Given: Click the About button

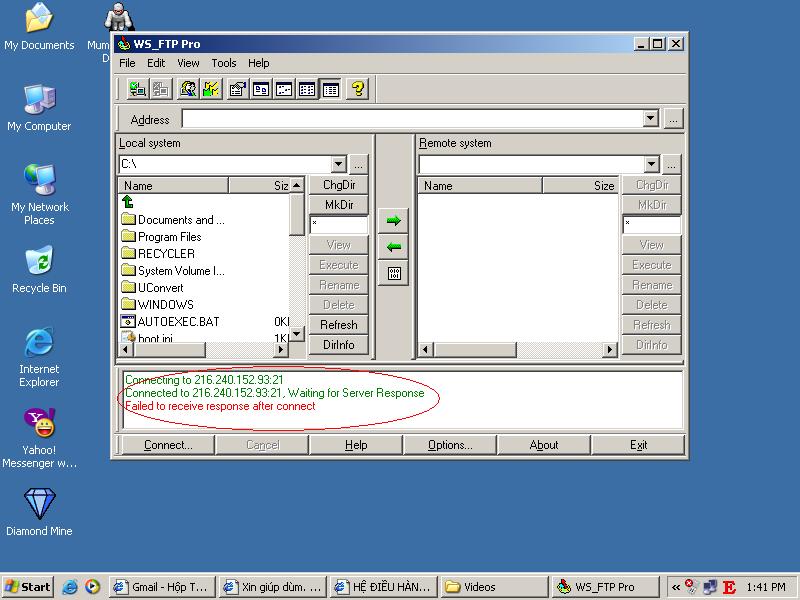Looking at the screenshot, I should point(544,445).
